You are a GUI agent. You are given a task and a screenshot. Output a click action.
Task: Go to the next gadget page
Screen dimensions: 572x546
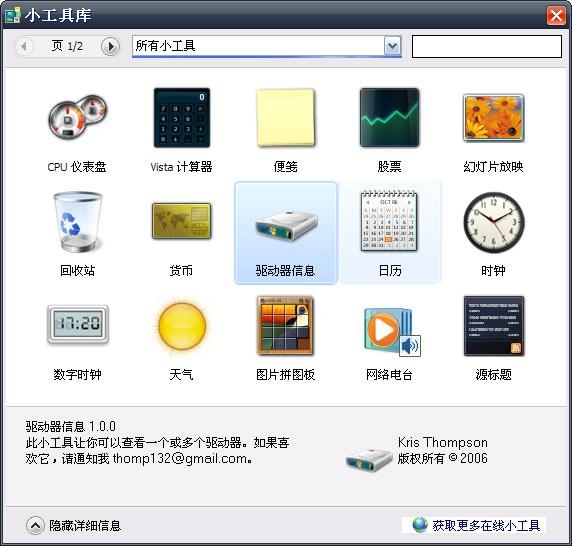click(110, 46)
